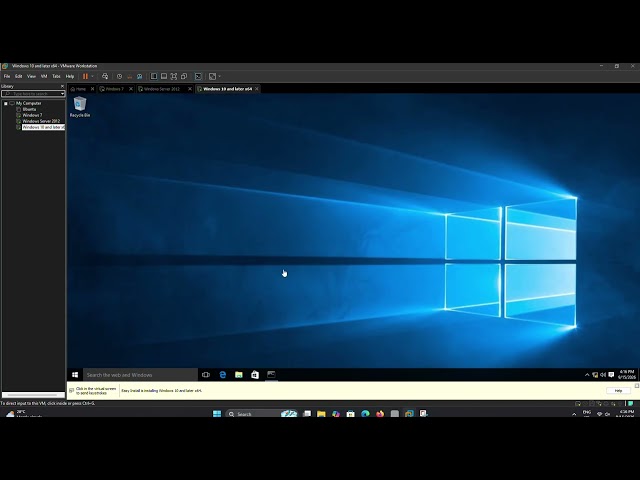This screenshot has height=480, width=640.
Task: Select Windows Server 2012 in the library tree
Action: (40, 121)
